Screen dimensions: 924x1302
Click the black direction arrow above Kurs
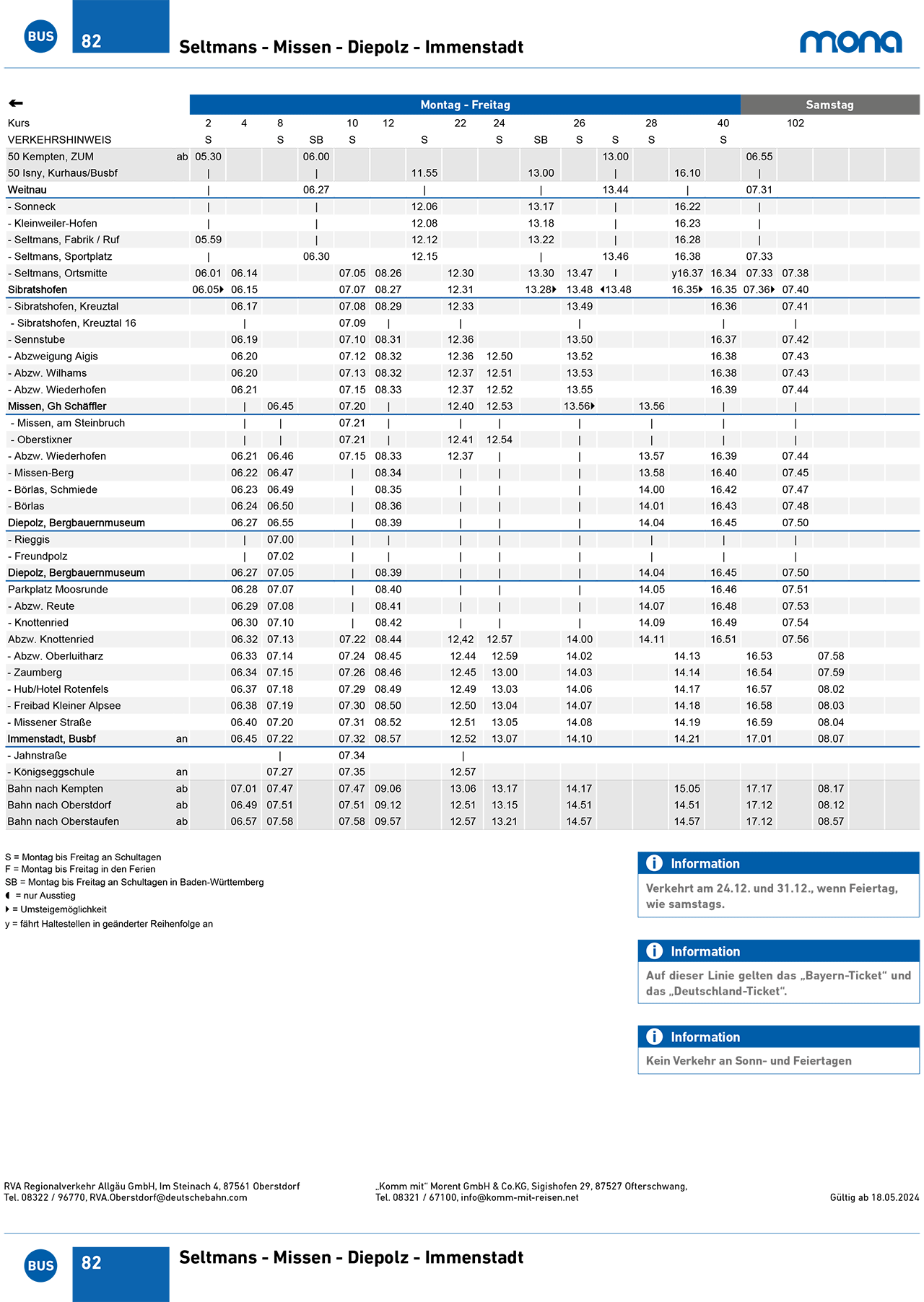(16, 103)
